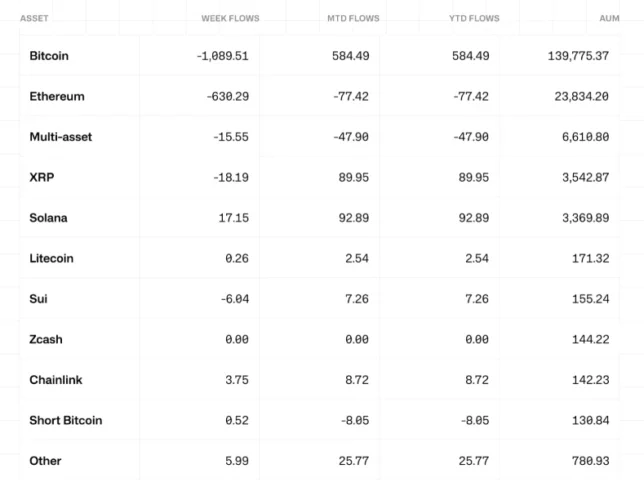Select the Short Bitcoin row label
Image resolution: width=644 pixels, height=480 pixels.
[66, 420]
